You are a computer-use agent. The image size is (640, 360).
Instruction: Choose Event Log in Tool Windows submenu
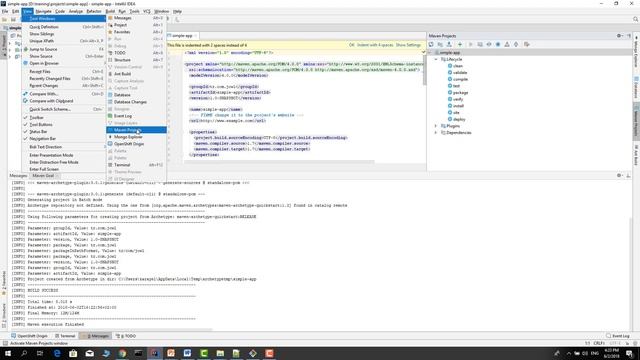pyautogui.click(x=136, y=116)
